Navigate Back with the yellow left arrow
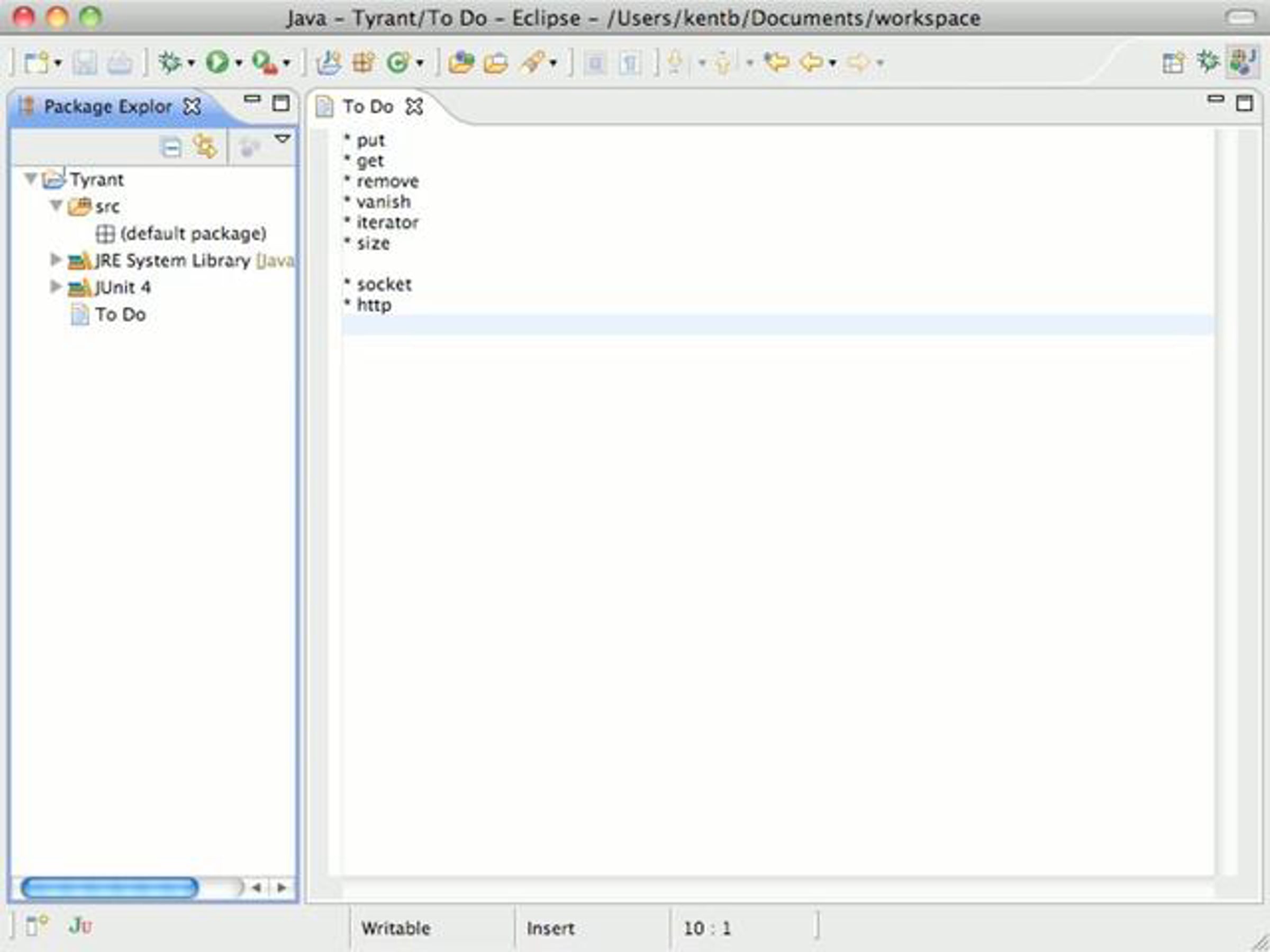 point(811,61)
